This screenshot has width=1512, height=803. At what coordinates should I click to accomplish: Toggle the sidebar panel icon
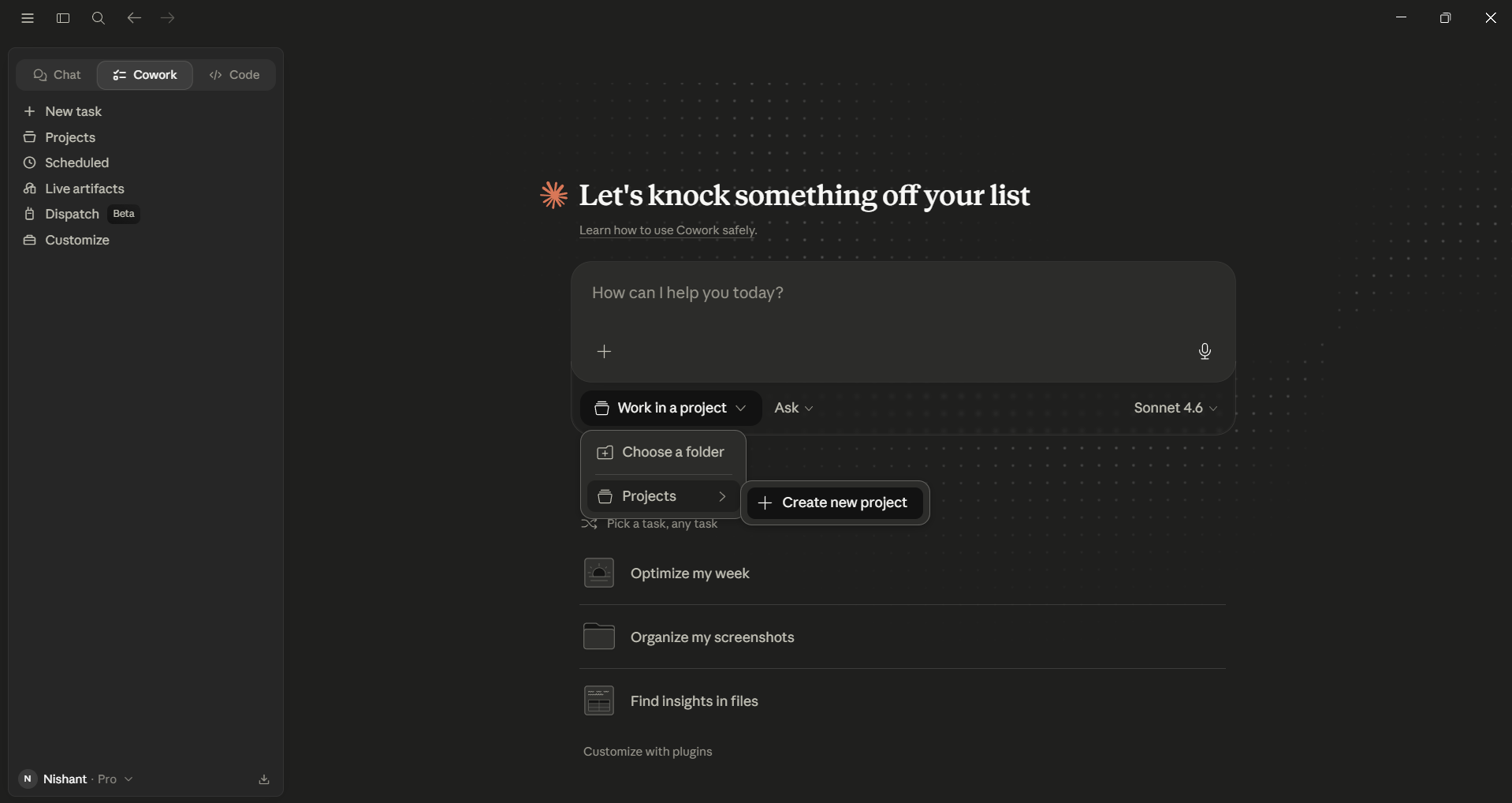pos(63,18)
